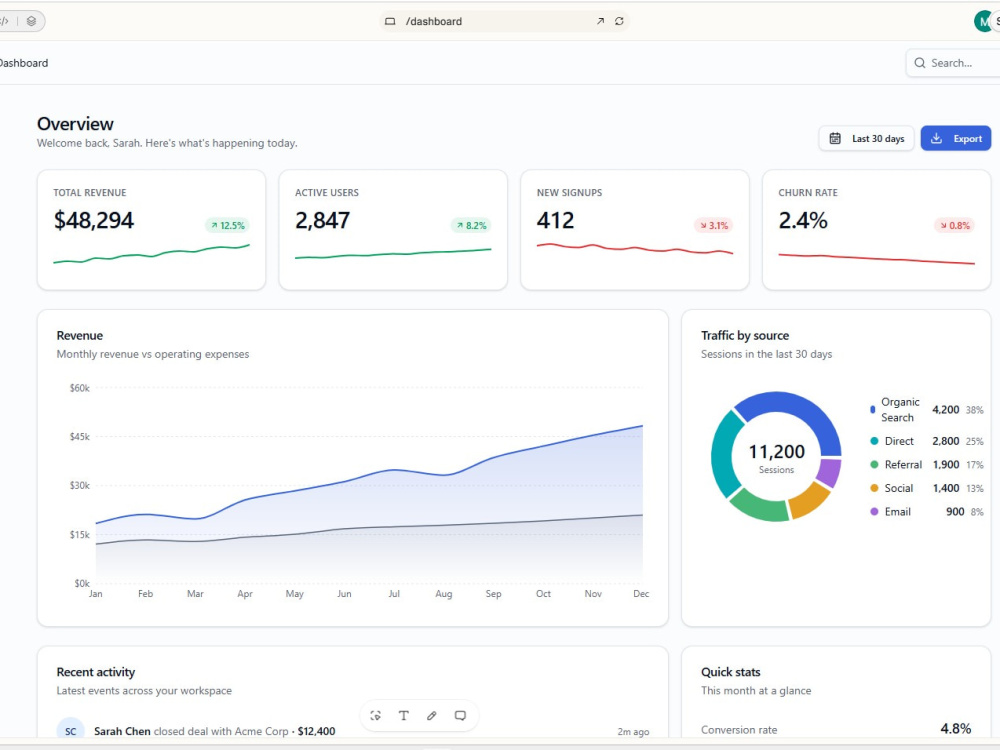Viewport: 1000px width, 750px height.
Task: Click the 1,900 Referral sessions count
Action: 946,464
